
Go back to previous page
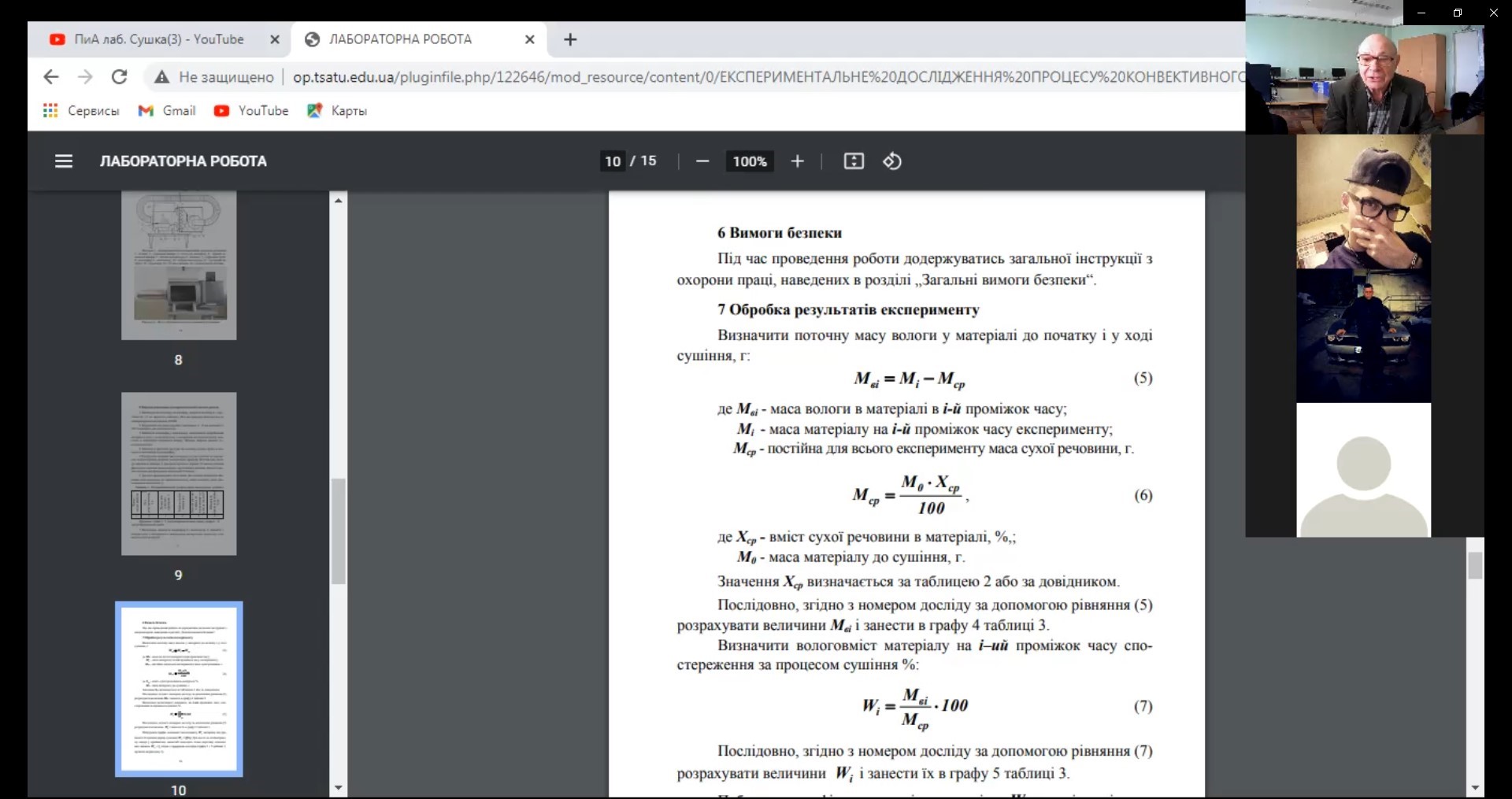point(51,77)
